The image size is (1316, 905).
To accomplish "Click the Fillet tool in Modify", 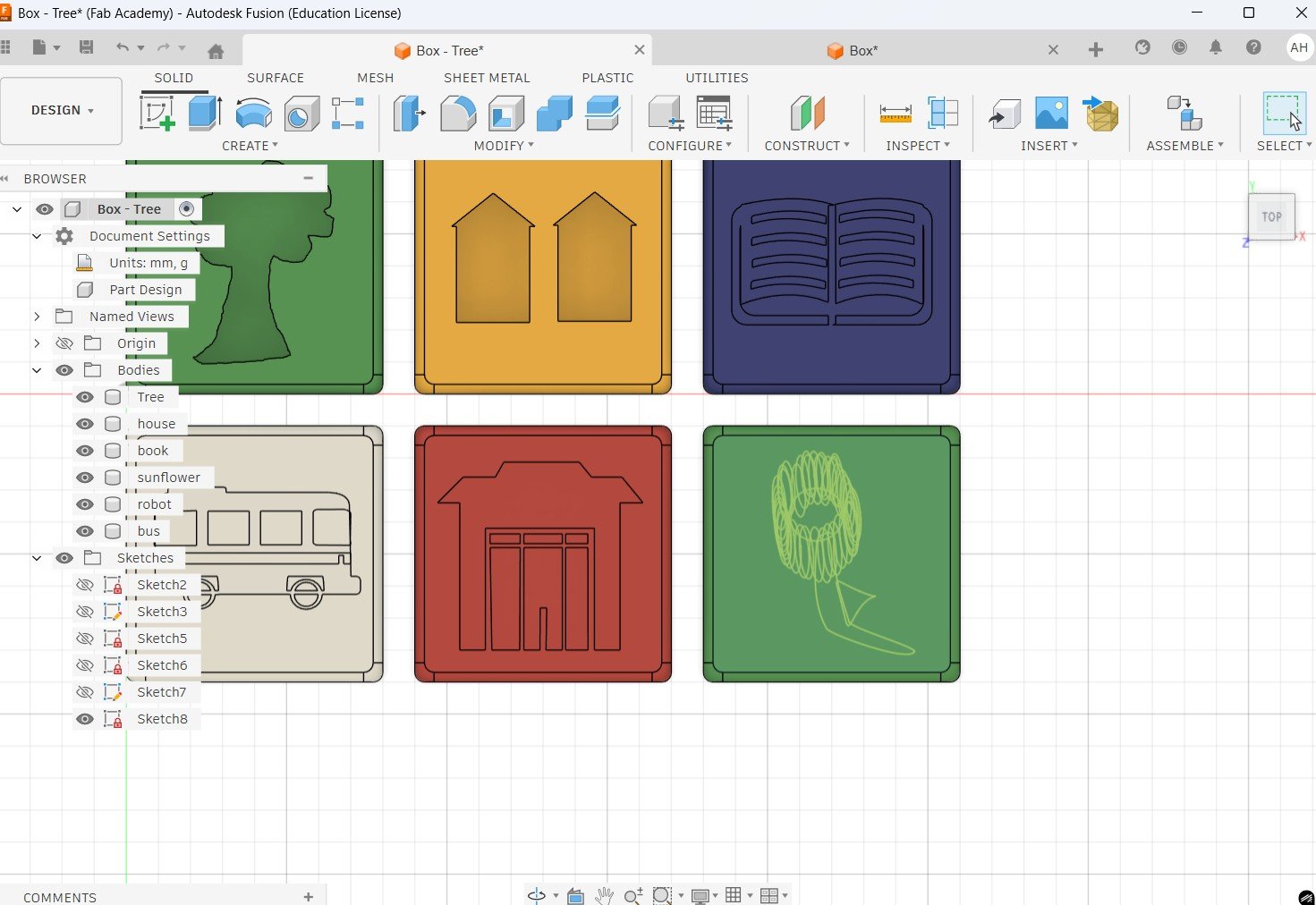I will pyautogui.click(x=458, y=114).
